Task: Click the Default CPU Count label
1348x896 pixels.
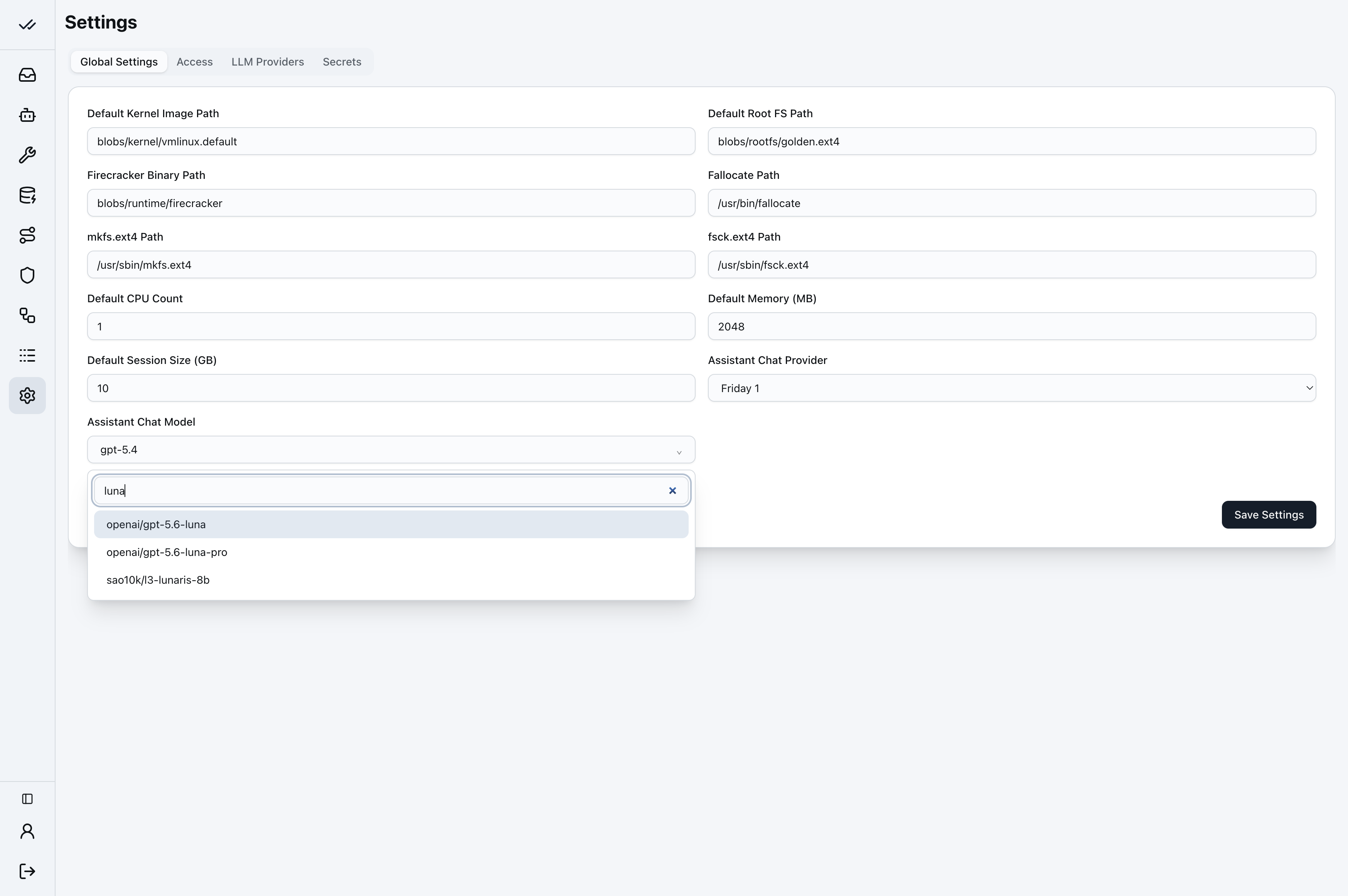Action: 135,298
